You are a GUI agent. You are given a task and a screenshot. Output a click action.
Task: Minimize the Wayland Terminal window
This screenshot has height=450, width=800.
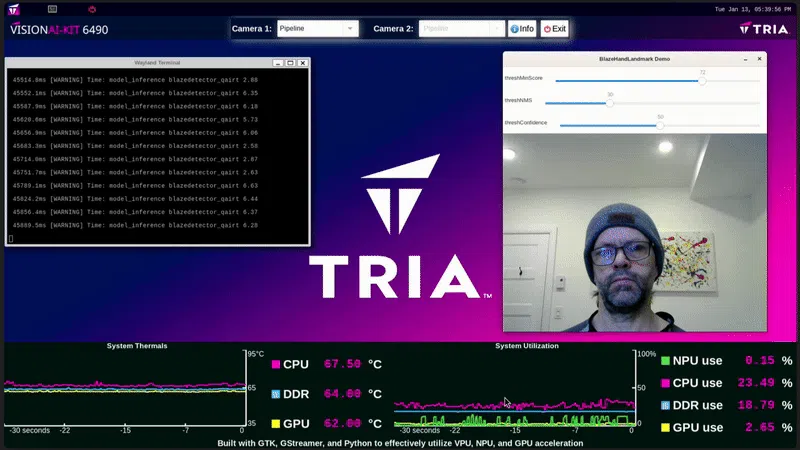tap(278, 63)
